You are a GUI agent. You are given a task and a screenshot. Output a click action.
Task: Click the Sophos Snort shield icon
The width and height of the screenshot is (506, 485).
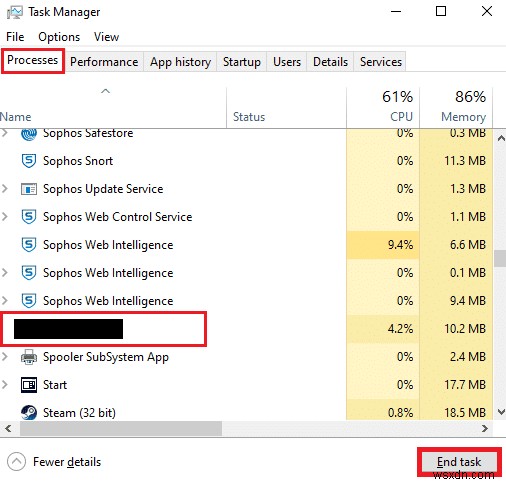tap(29, 161)
